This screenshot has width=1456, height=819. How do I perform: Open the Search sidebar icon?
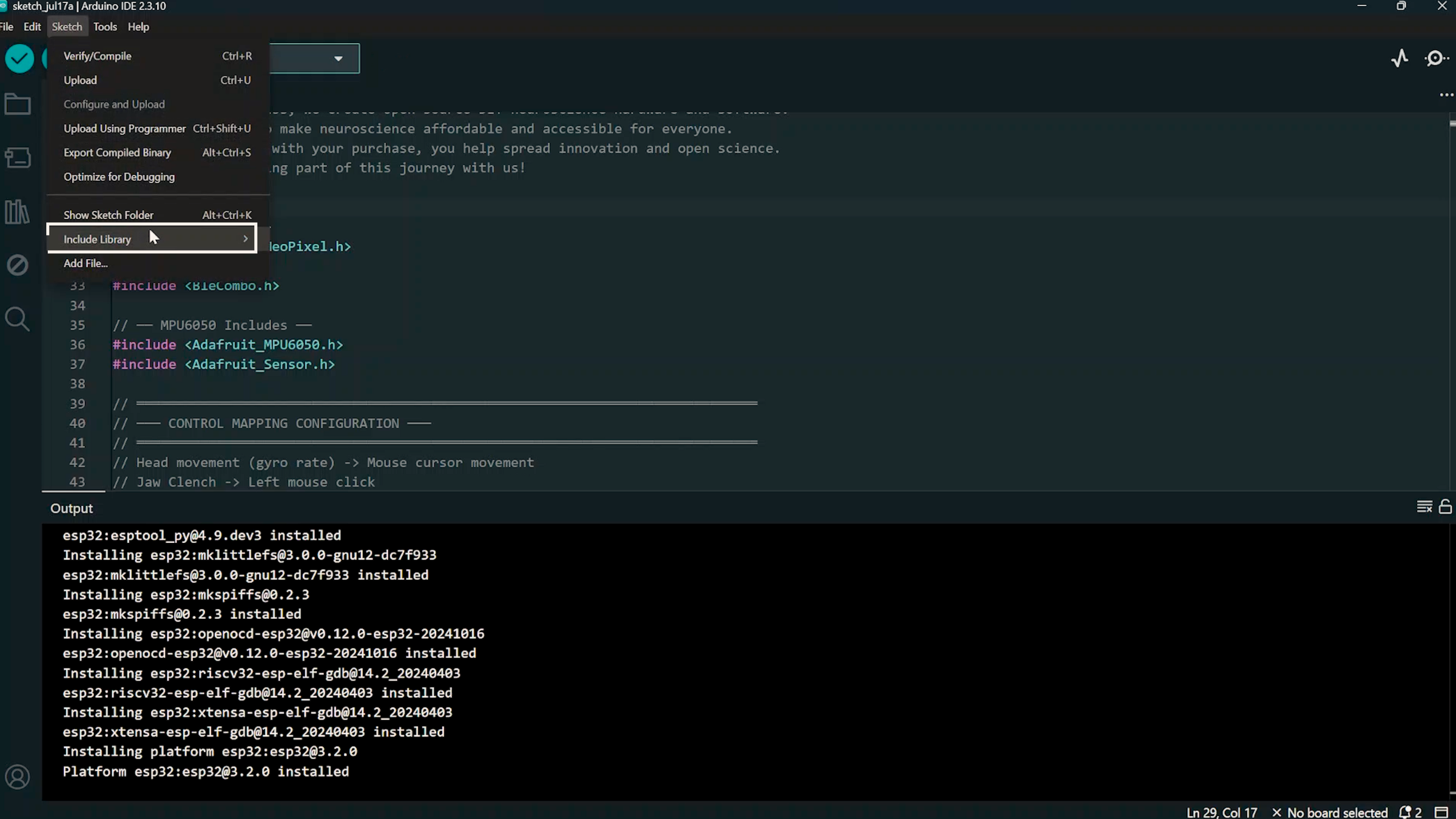(17, 318)
